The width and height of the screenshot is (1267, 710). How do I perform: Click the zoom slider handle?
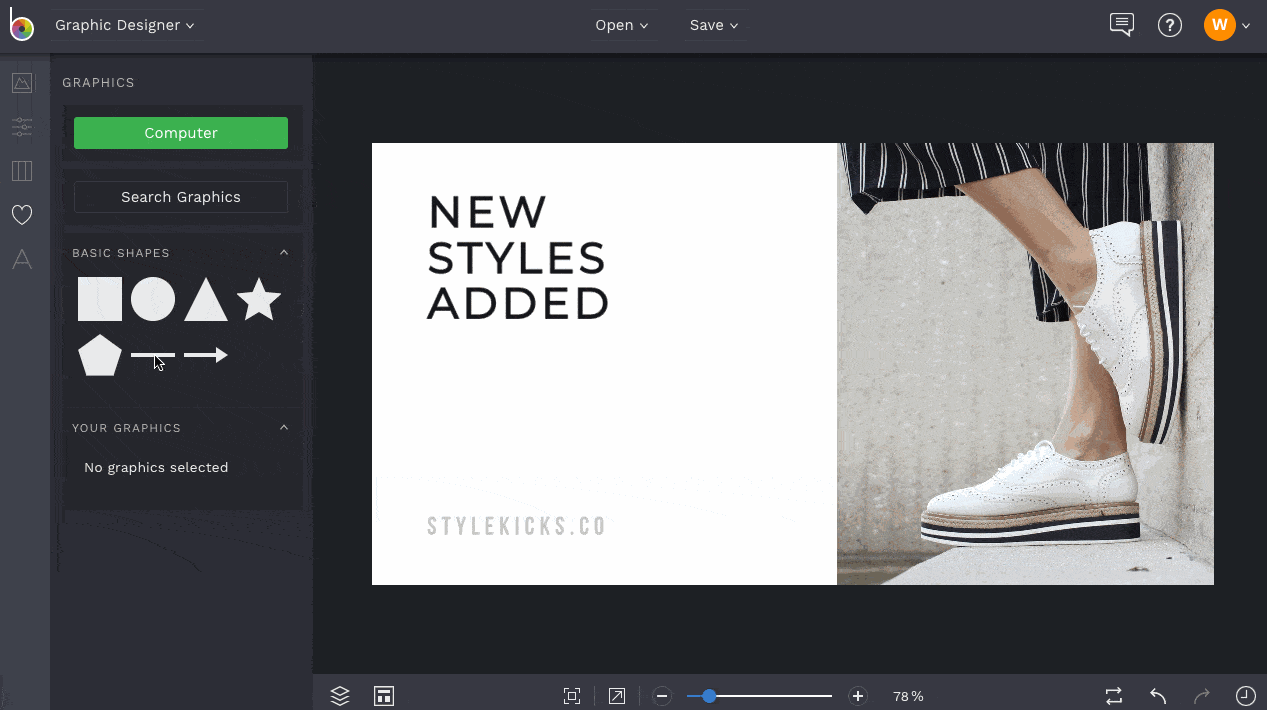(709, 696)
